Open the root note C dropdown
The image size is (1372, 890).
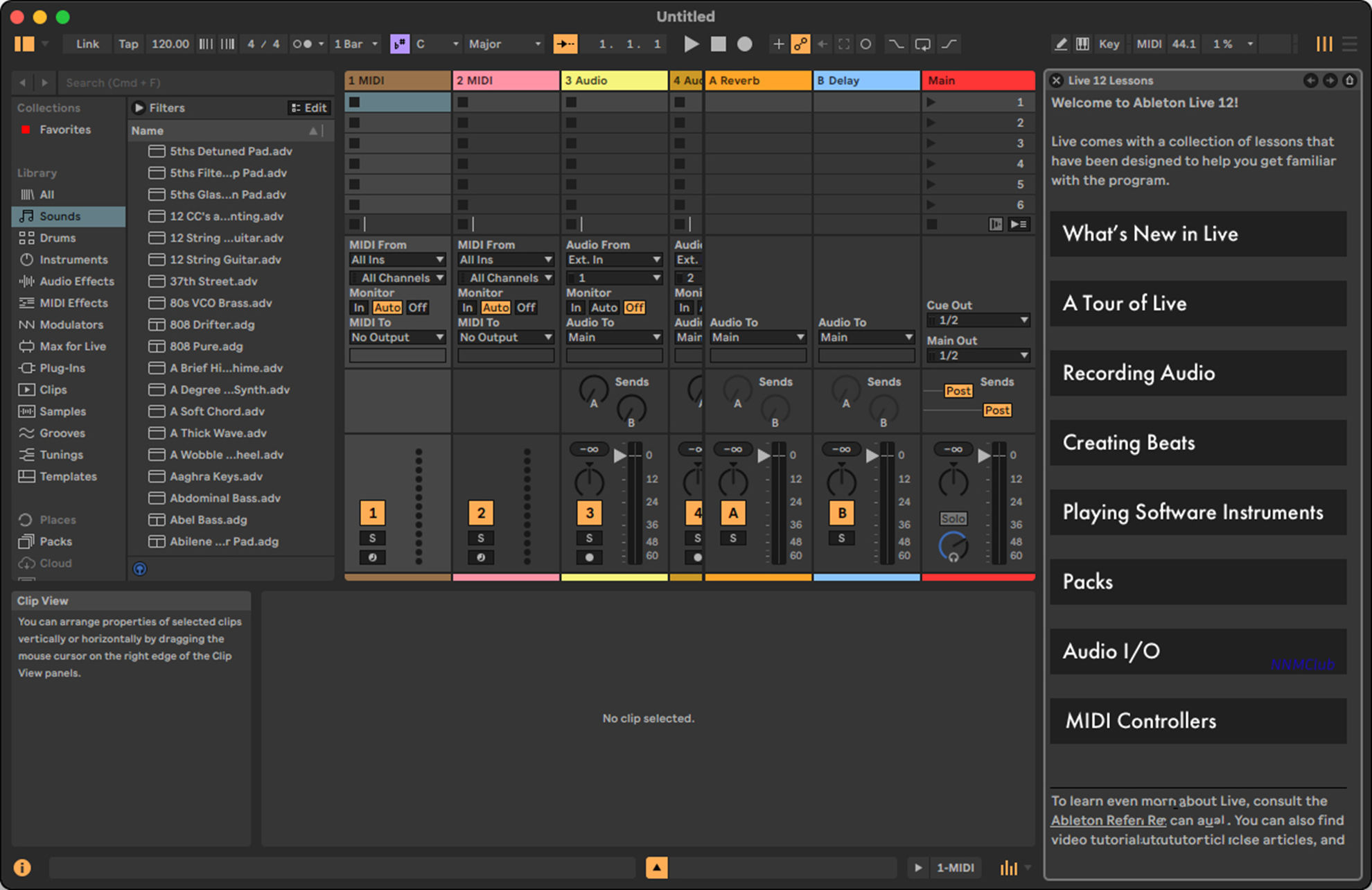coord(437,44)
